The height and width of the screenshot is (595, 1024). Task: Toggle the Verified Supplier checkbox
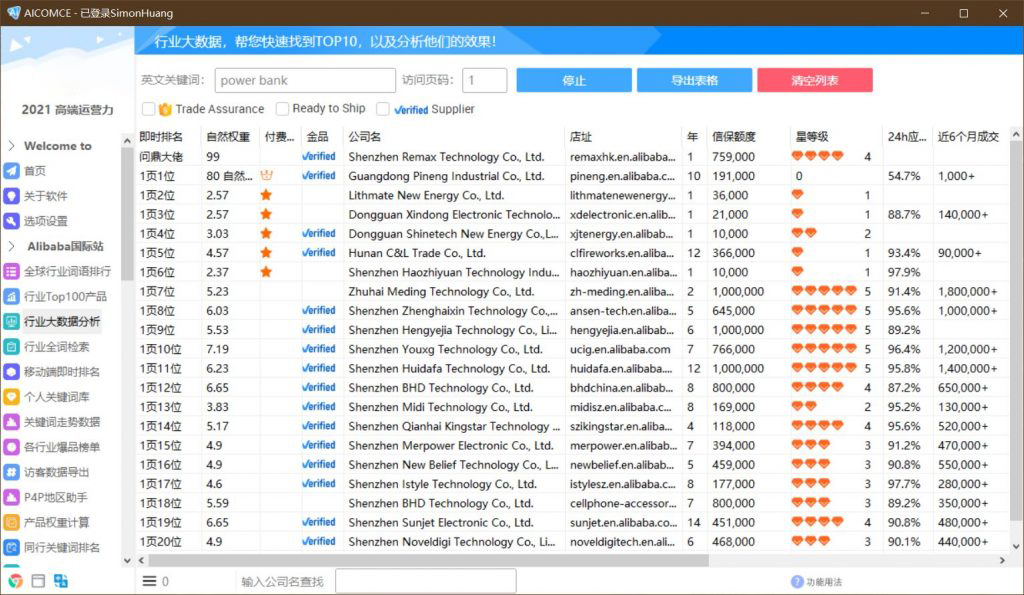(x=383, y=108)
